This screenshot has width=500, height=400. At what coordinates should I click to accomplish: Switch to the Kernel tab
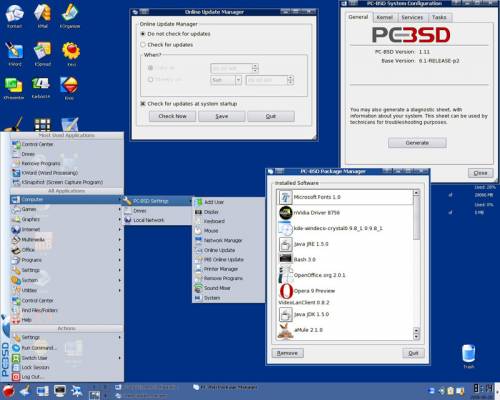384,17
